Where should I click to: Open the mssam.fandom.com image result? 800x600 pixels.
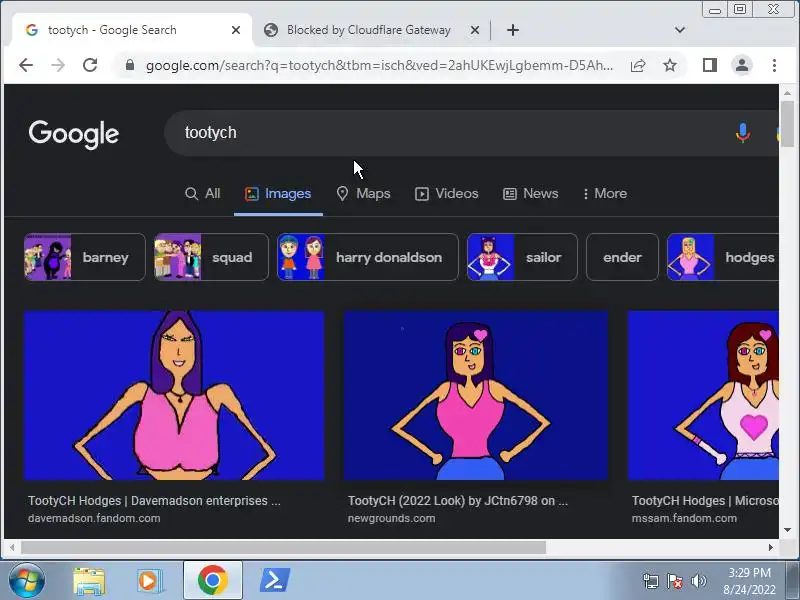click(703, 395)
